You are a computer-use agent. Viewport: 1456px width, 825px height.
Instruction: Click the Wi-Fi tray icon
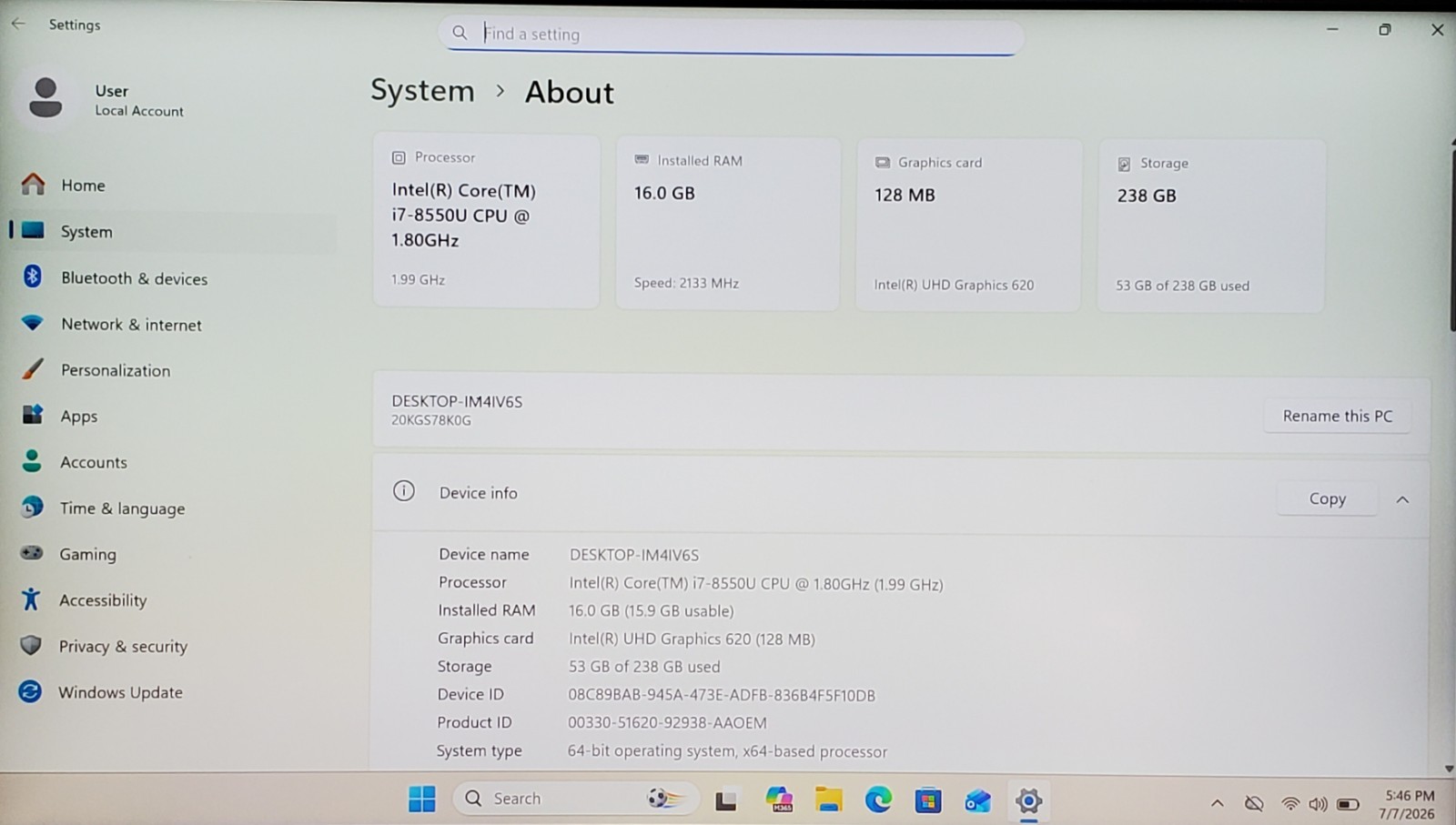coord(1289,803)
